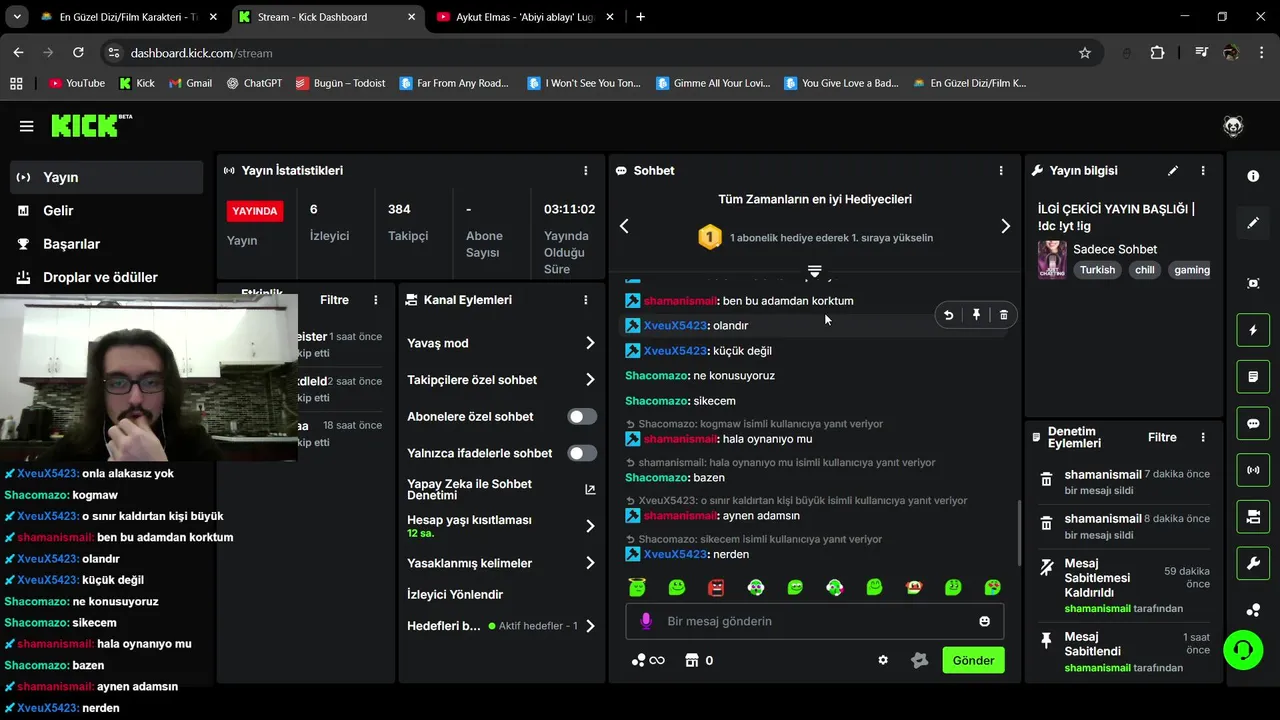
Task: Edit stream info with the pencil icon
Action: coord(1173,171)
